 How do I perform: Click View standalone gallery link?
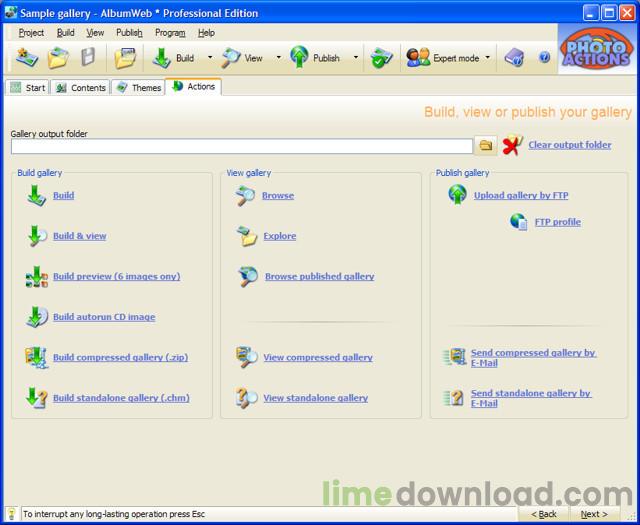tap(316, 398)
